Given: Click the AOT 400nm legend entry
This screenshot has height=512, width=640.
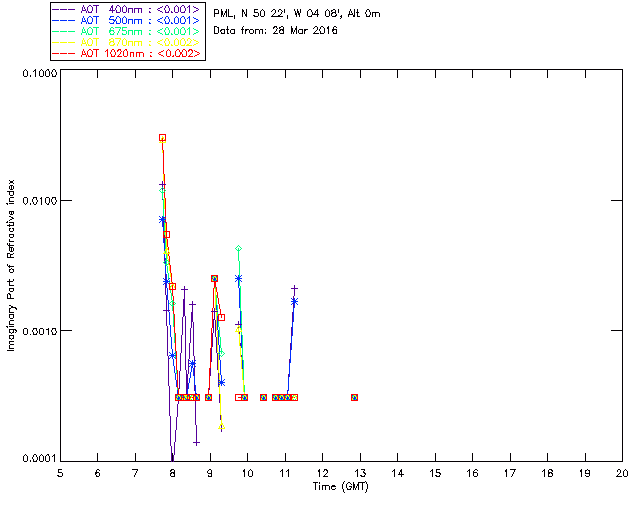Looking at the screenshot, I should pyautogui.click(x=127, y=9).
